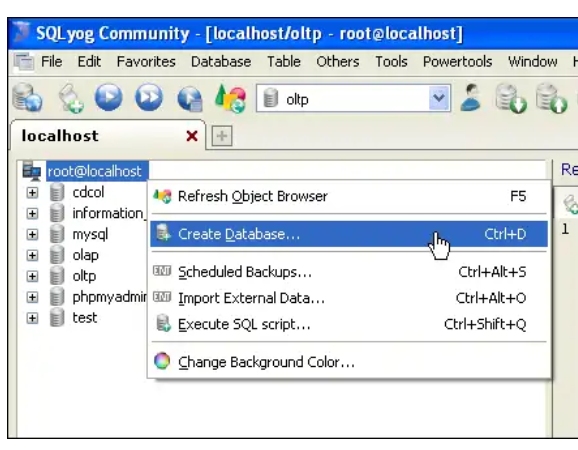
Task: Select the mysql database label
Action: click(90, 234)
